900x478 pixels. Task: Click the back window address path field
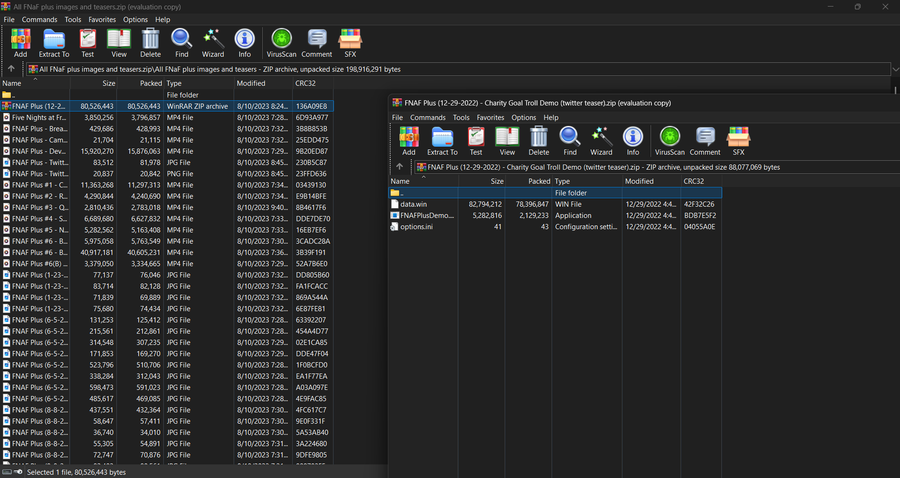(458, 69)
